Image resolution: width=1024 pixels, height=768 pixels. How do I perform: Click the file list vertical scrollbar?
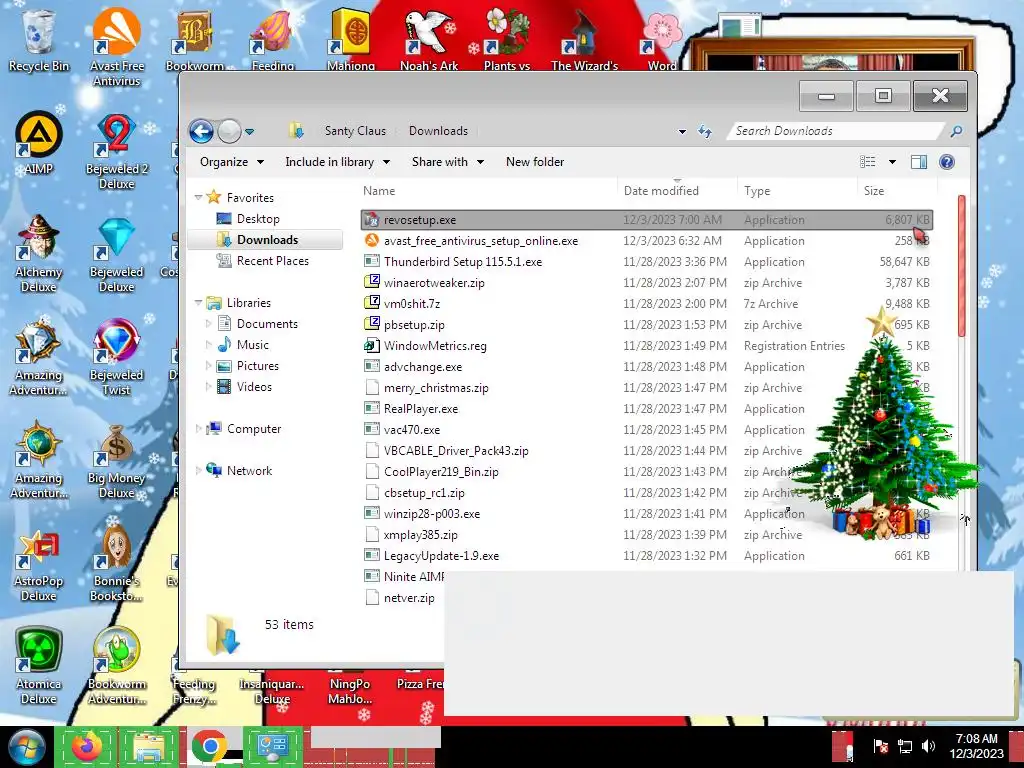point(961,265)
